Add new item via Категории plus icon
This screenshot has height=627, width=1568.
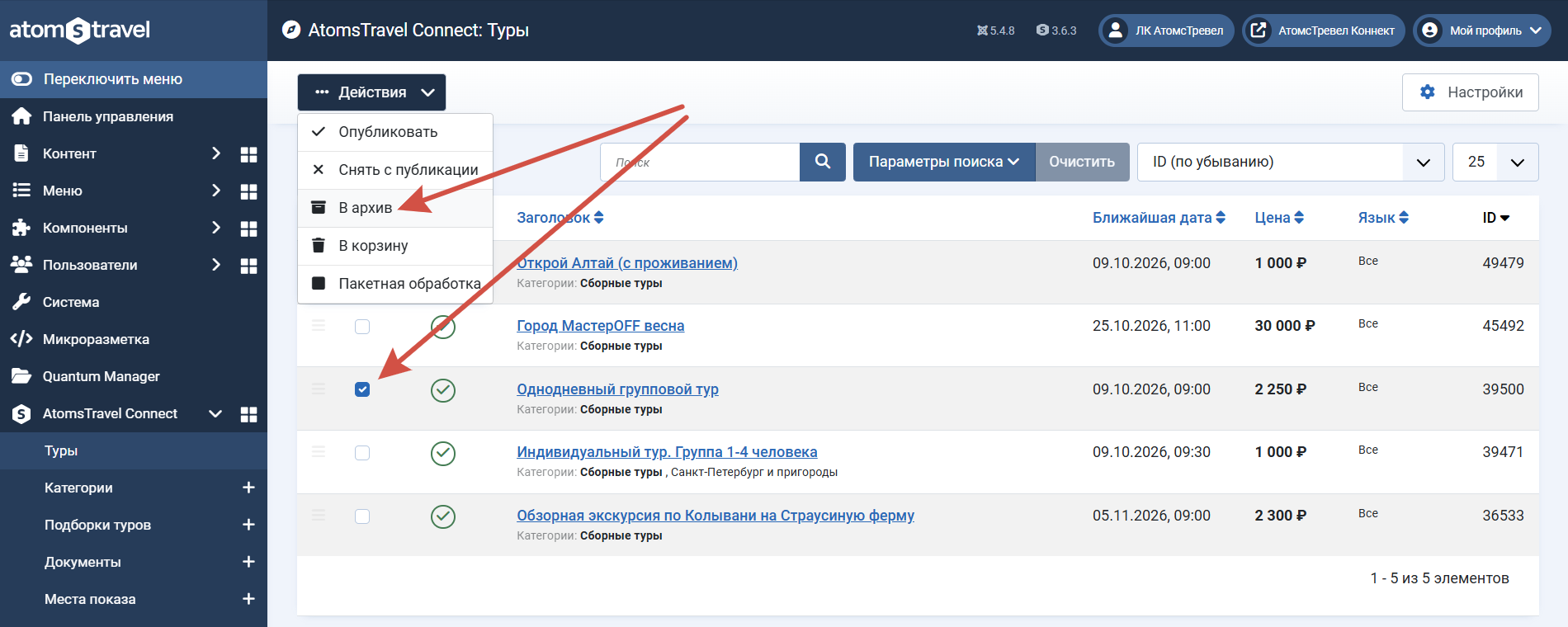(248, 488)
